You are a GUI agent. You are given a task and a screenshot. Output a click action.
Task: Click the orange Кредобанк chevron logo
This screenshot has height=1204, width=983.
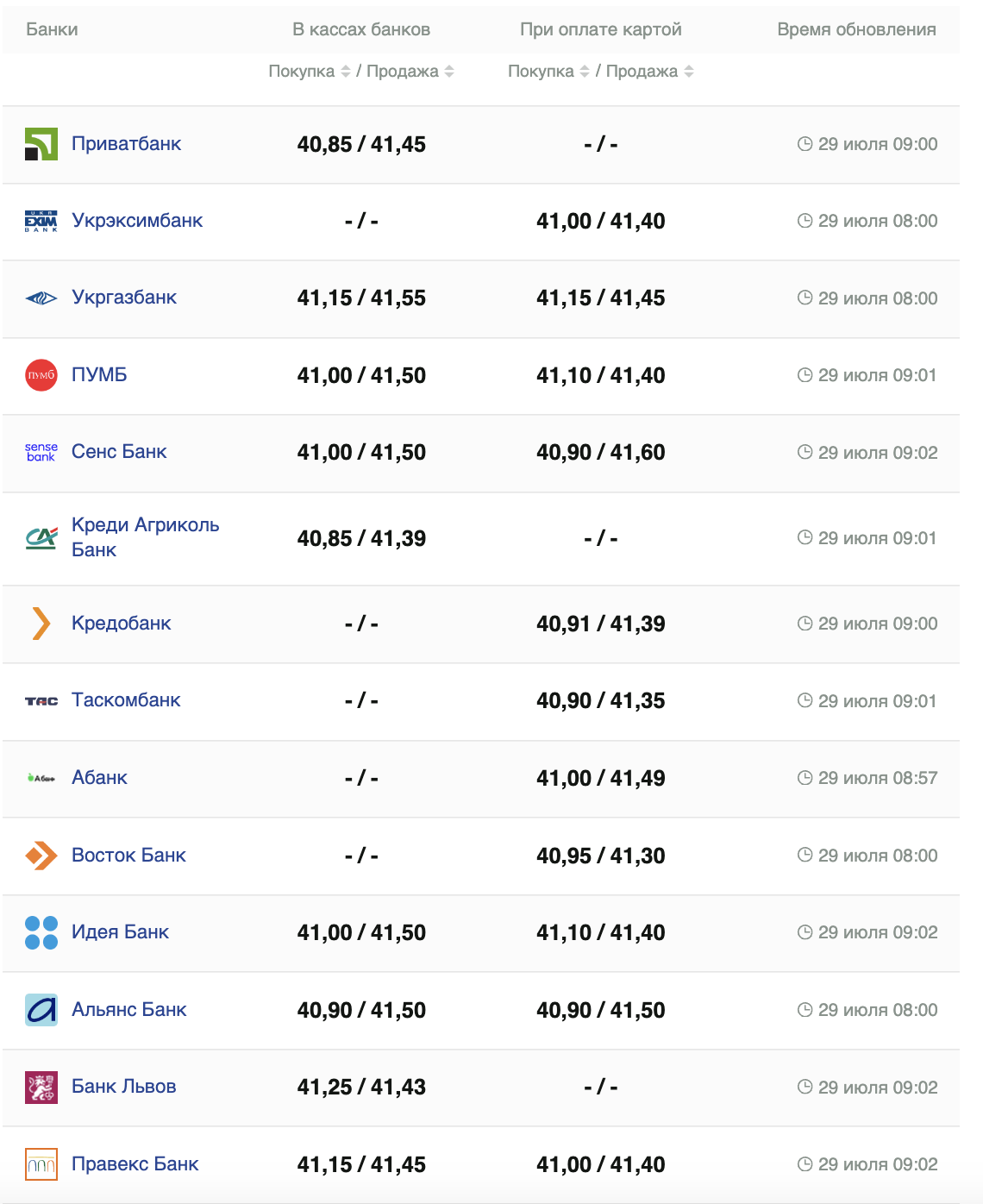(x=41, y=624)
